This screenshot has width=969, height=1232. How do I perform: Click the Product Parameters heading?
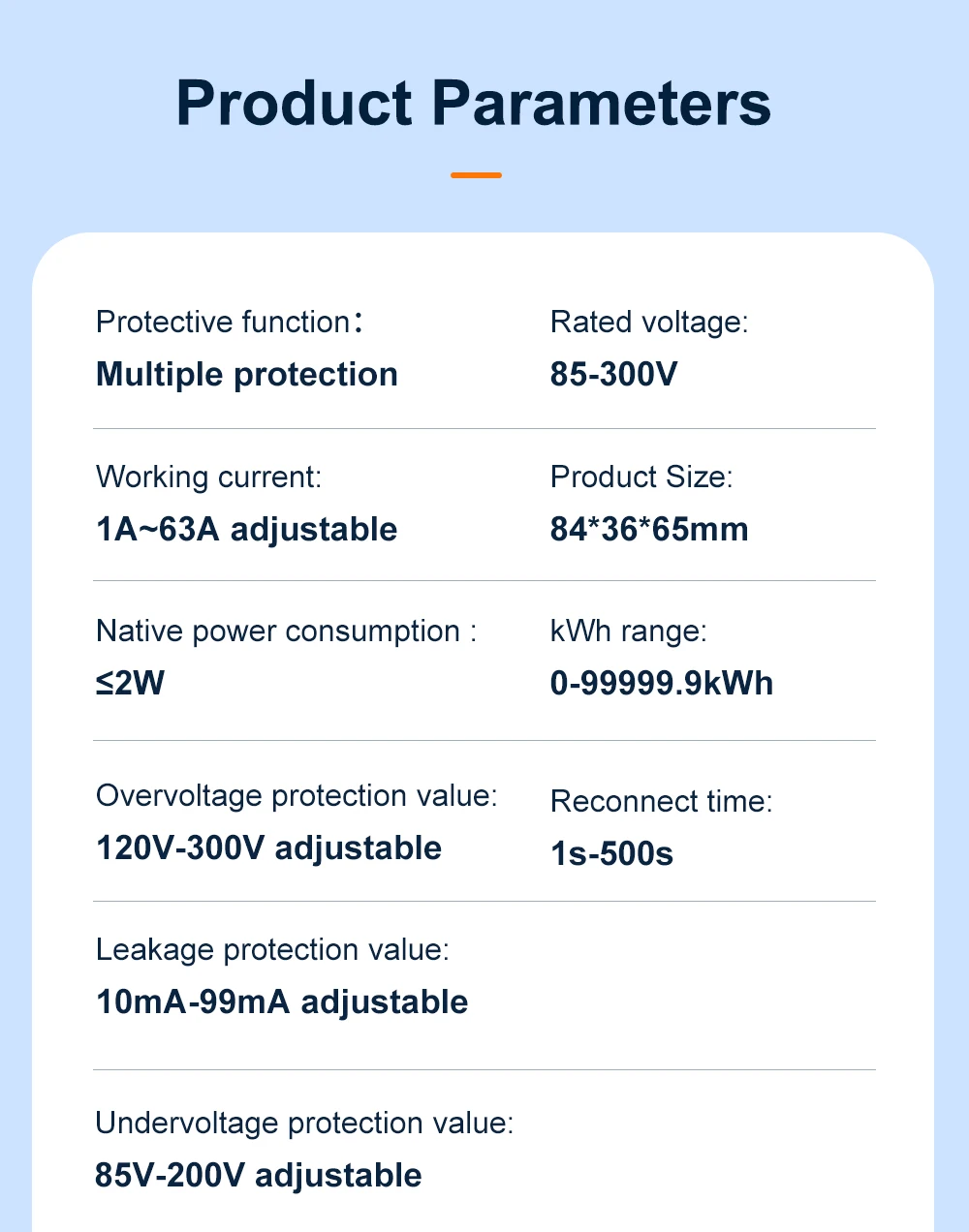pos(474,103)
